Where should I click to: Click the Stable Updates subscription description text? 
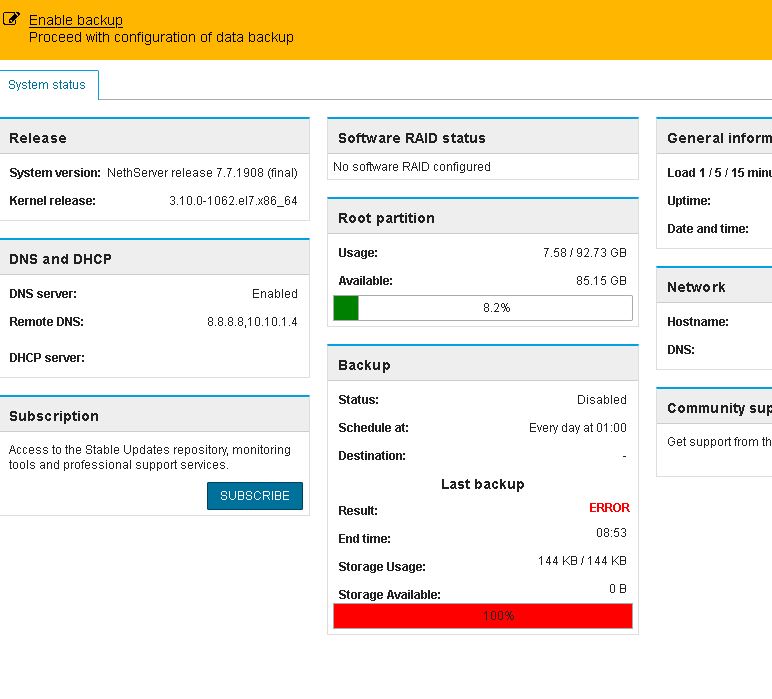pyautogui.click(x=150, y=457)
